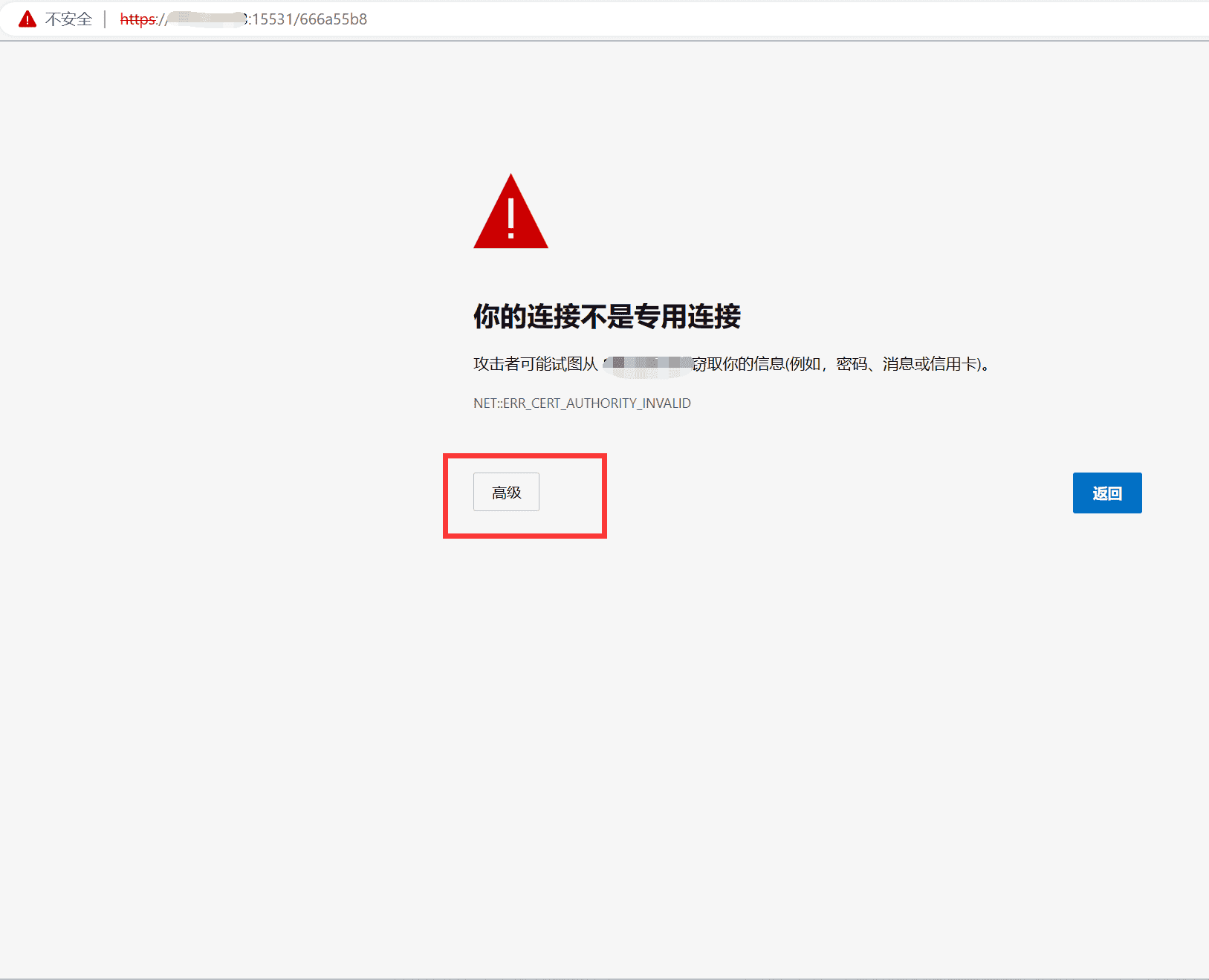This screenshot has width=1209, height=980.
Task: Select the 不安全 security status indicator
Action: 68,19
